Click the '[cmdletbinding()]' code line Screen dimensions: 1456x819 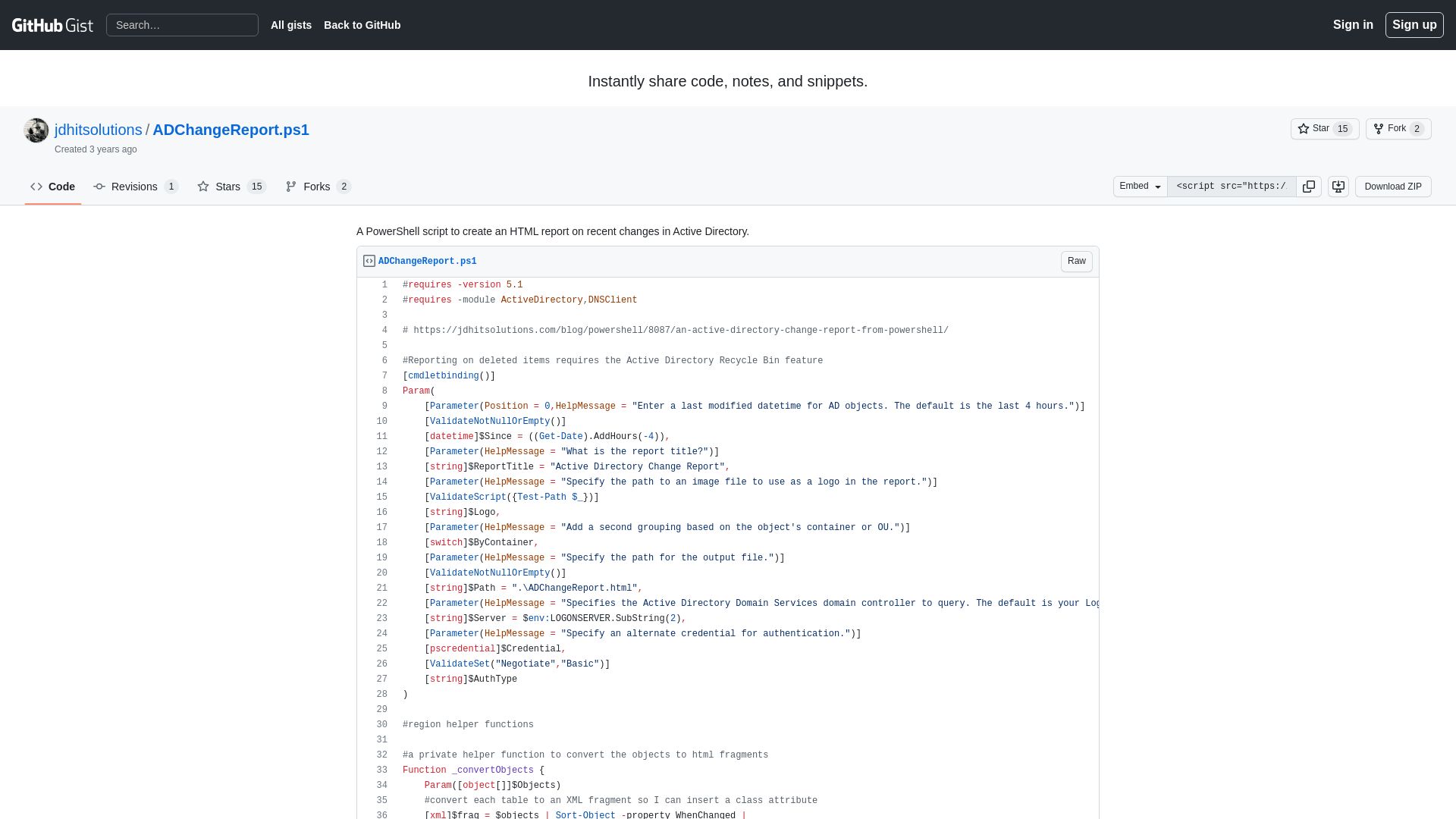[x=449, y=376]
